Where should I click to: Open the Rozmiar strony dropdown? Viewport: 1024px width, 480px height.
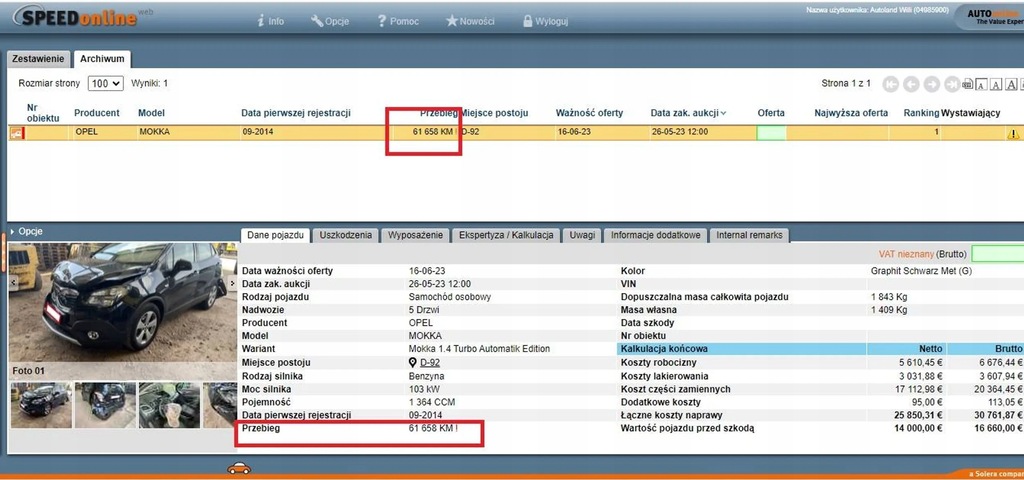pyautogui.click(x=105, y=84)
